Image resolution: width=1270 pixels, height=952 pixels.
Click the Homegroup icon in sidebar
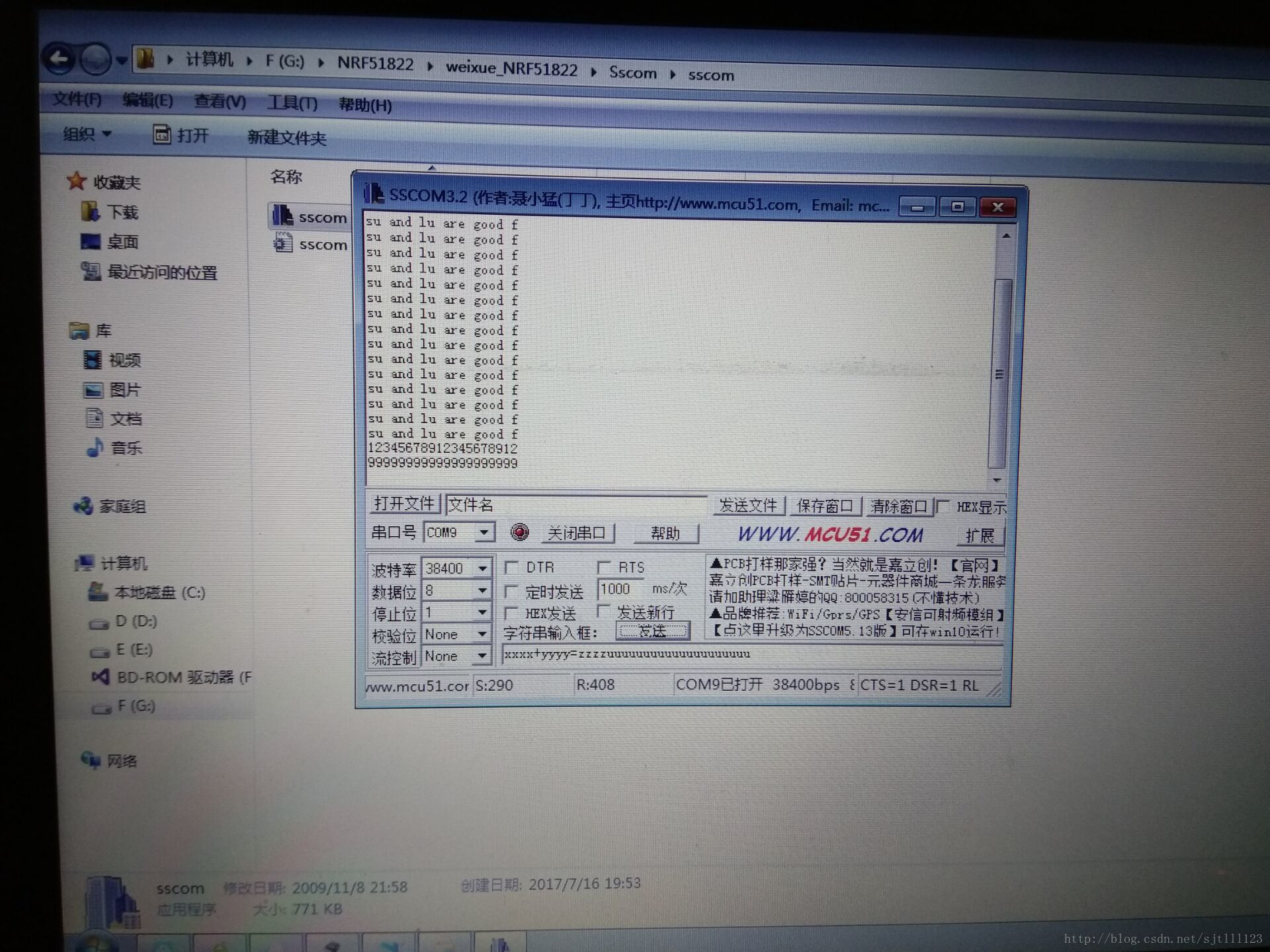coord(83,506)
